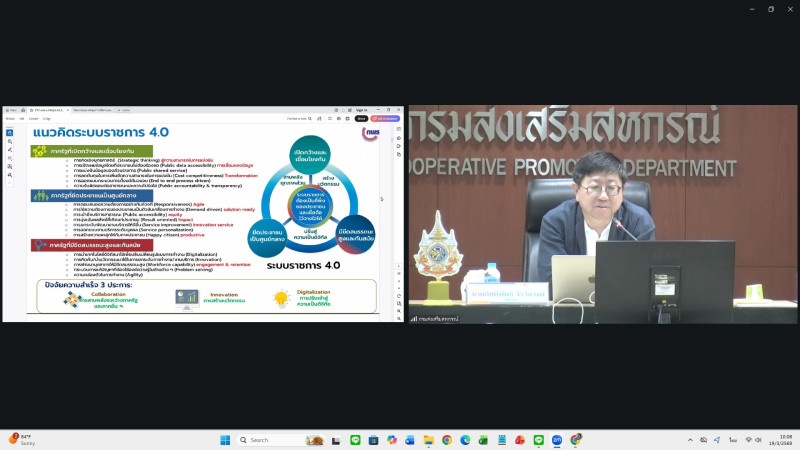The image size is (800, 450).
Task: Select the top blue tool in the left sidebar
Action: pos(10,132)
